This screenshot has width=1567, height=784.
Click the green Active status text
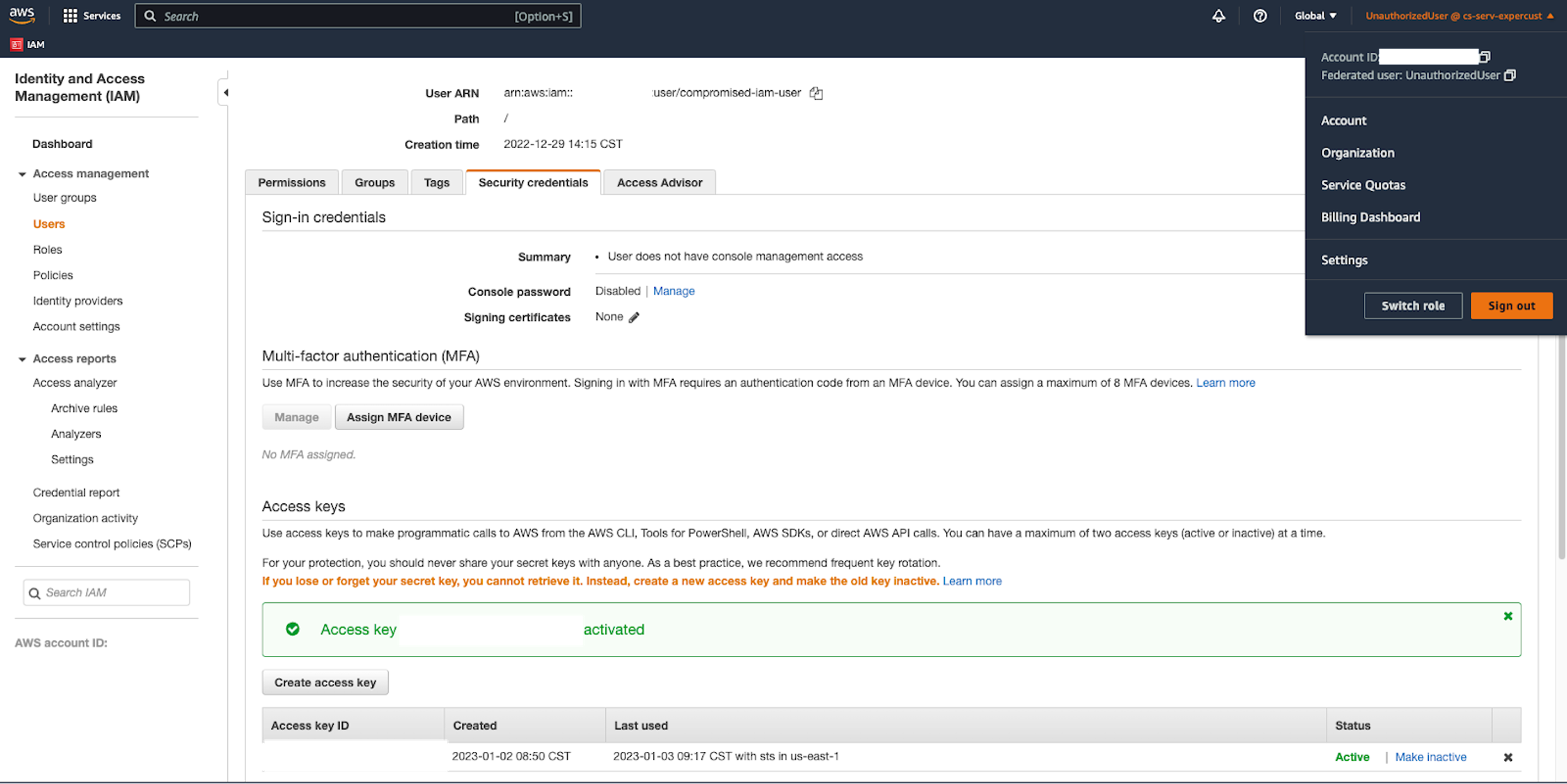coord(1352,757)
